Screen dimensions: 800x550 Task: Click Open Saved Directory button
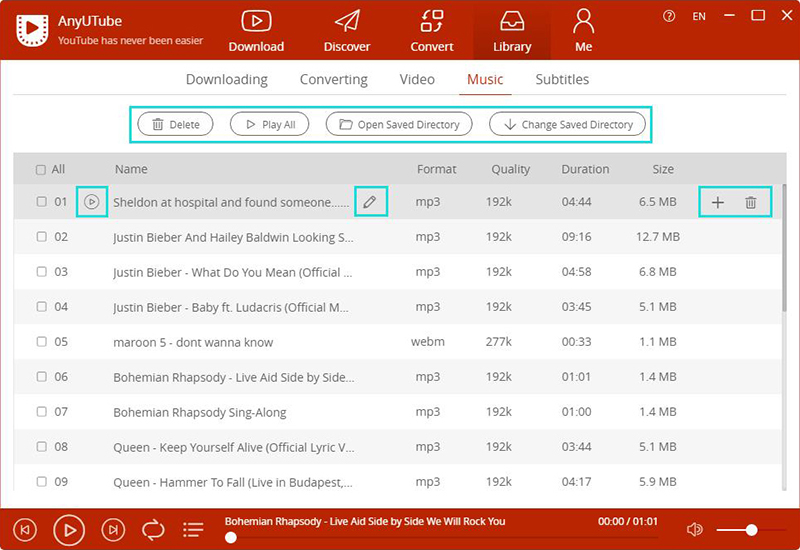click(399, 124)
